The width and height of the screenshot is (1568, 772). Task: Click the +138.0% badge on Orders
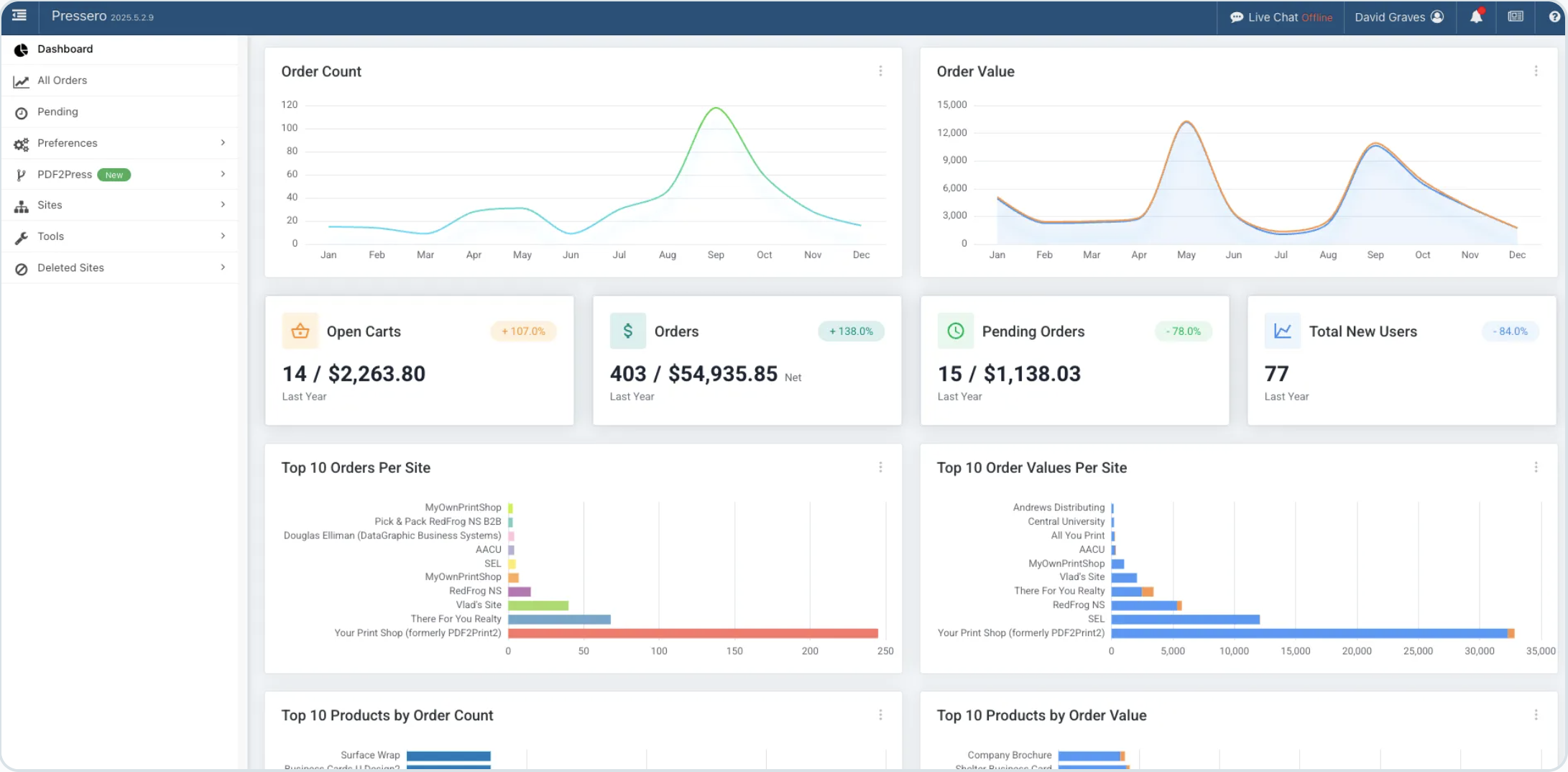click(x=851, y=331)
